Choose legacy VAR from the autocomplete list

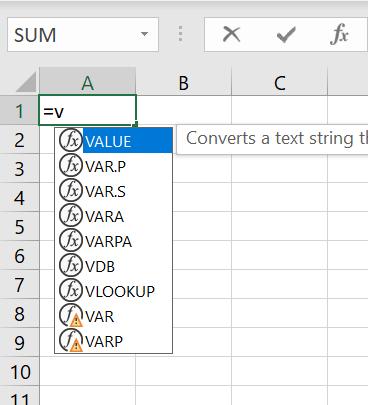click(114, 315)
